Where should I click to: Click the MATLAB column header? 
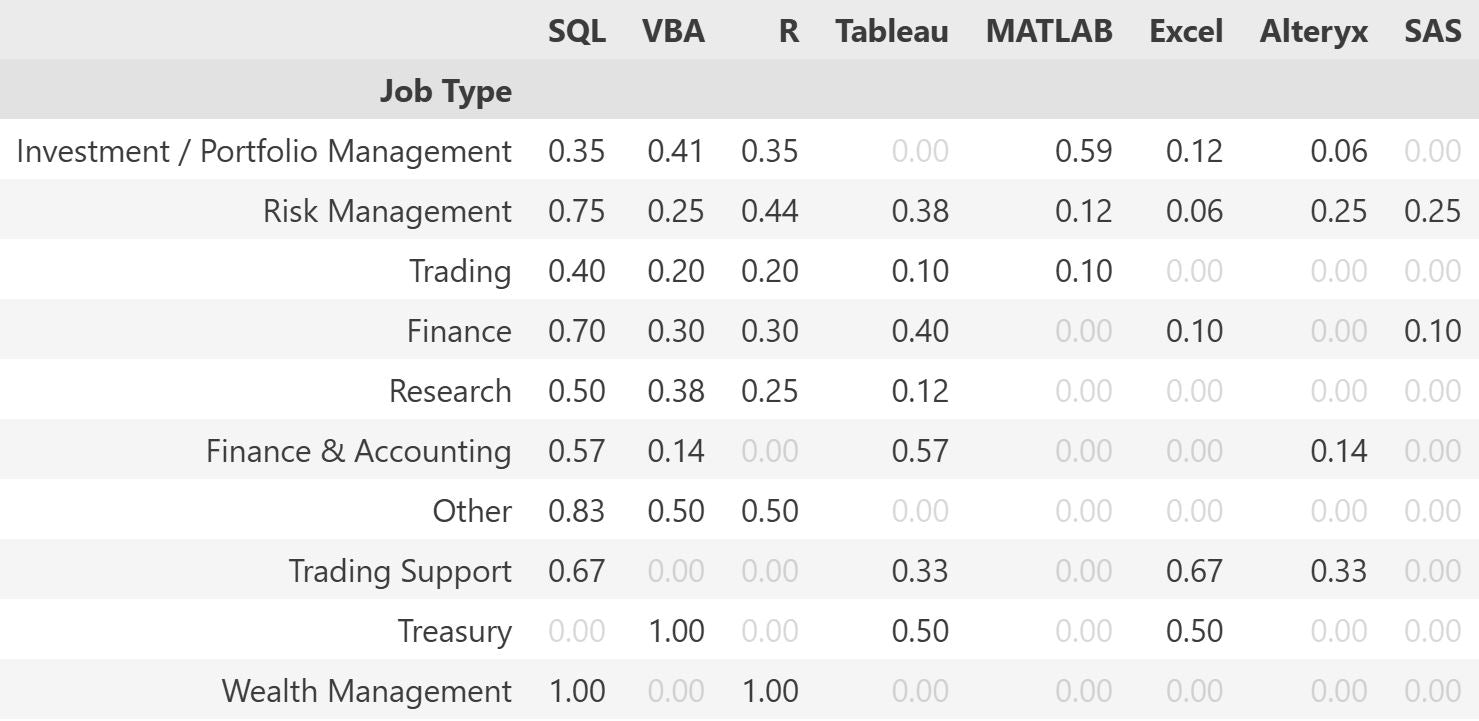point(1049,31)
